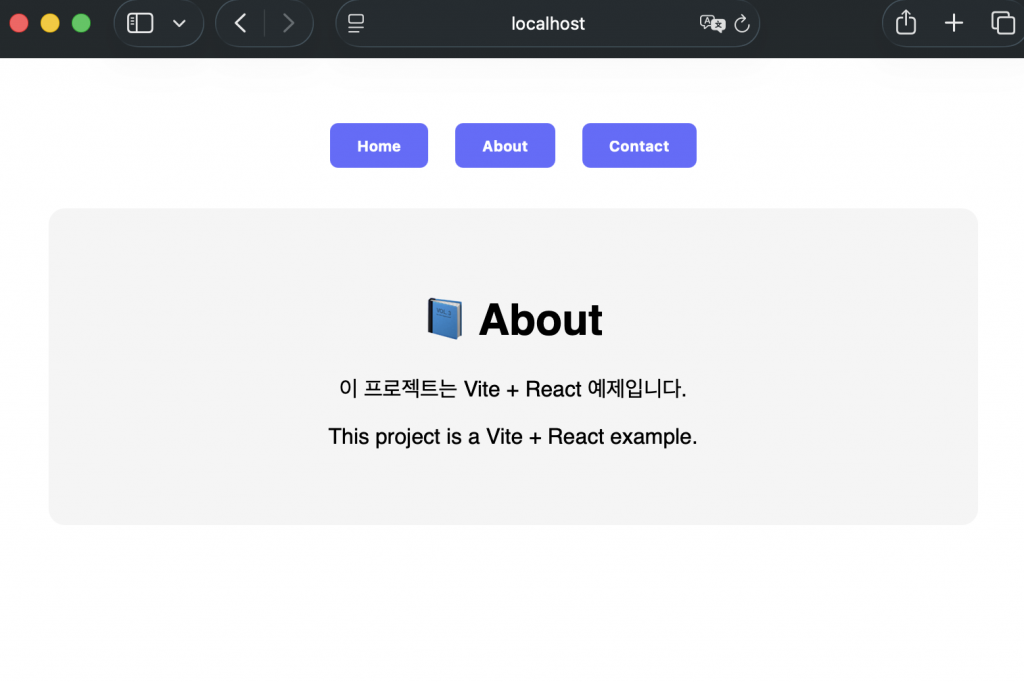The image size is (1024, 682).
Task: Click the Korean Vite + React description
Action: 512,388
